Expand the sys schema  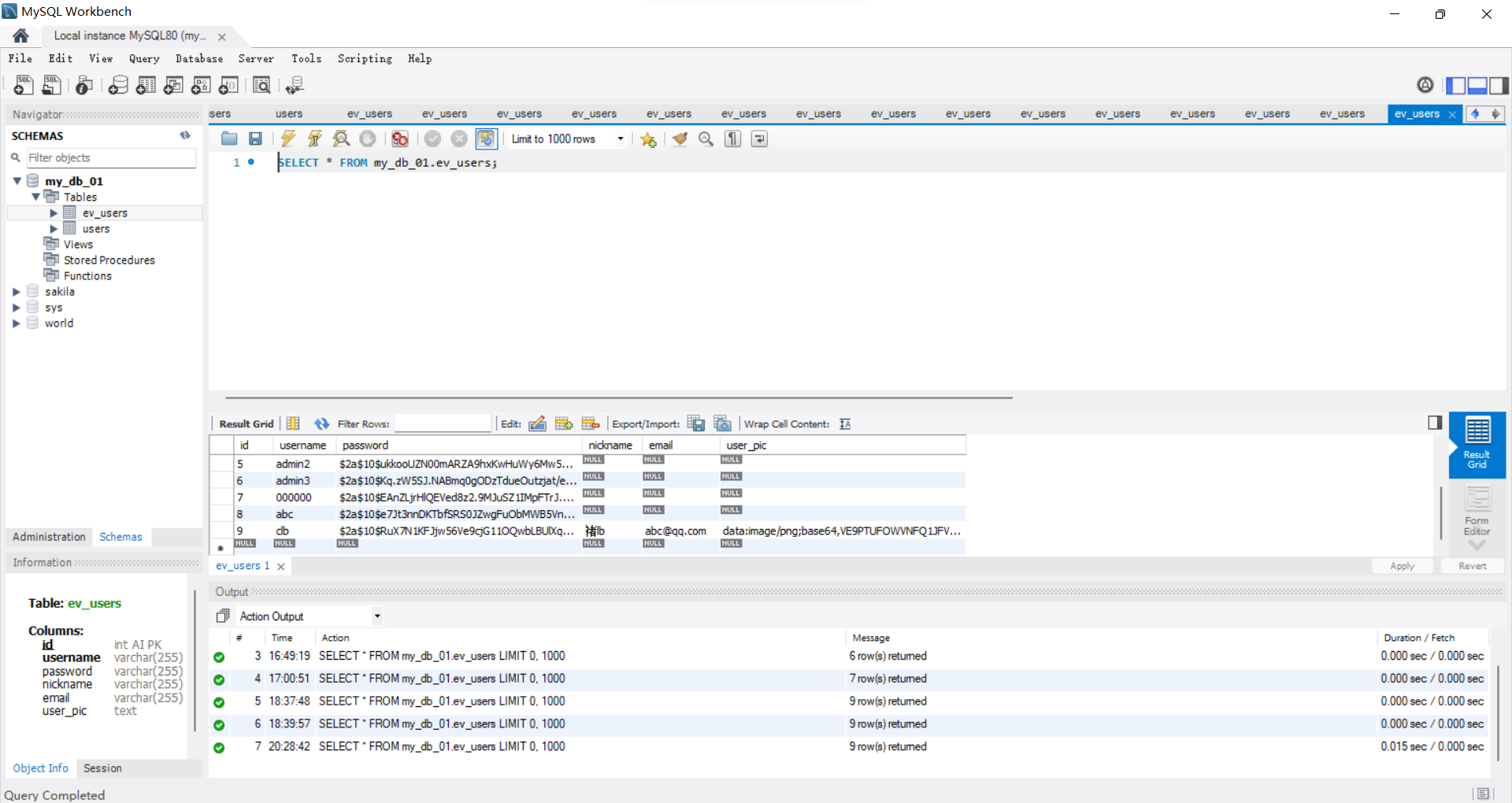tap(17, 307)
